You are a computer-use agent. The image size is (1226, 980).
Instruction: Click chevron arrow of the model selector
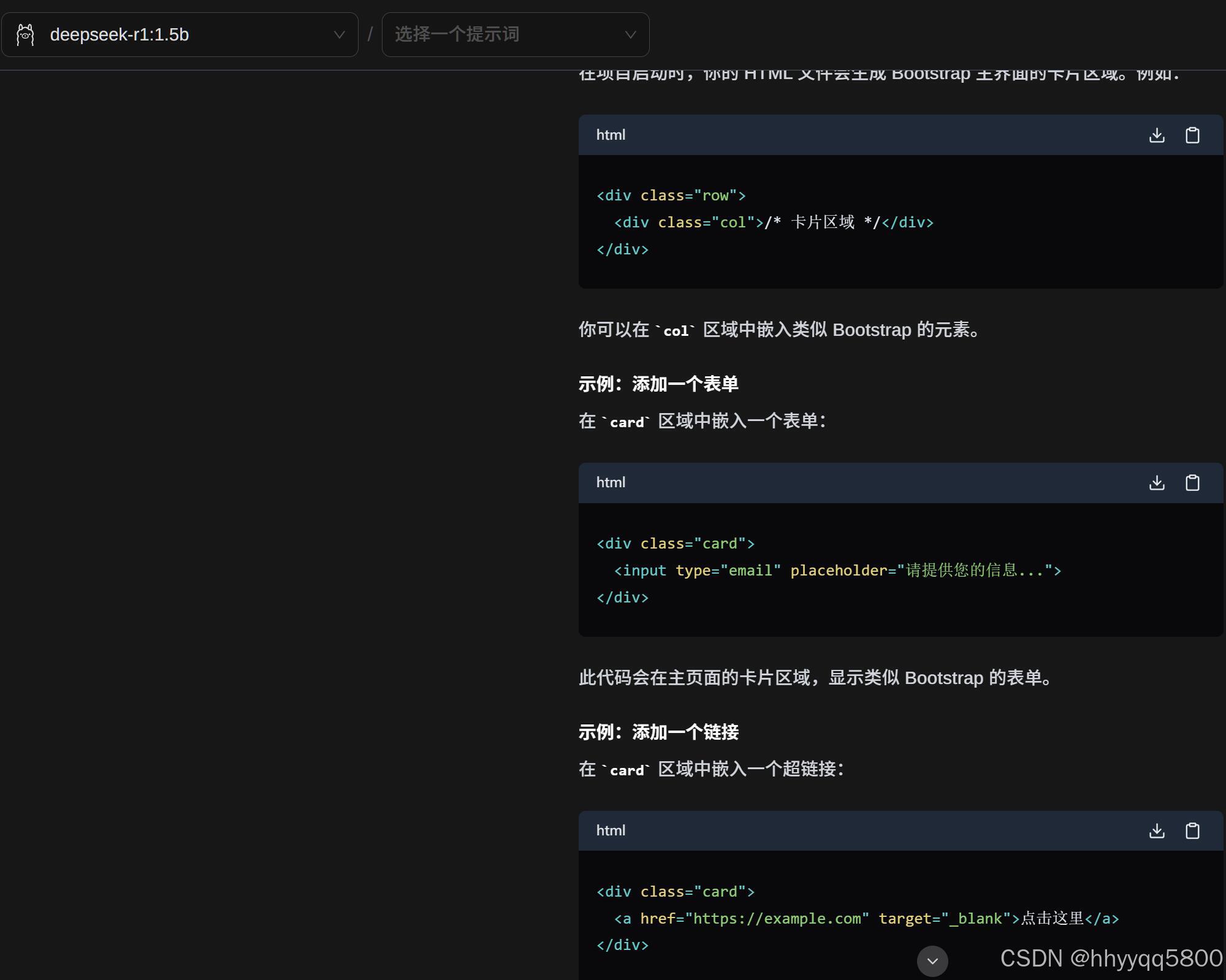339,35
